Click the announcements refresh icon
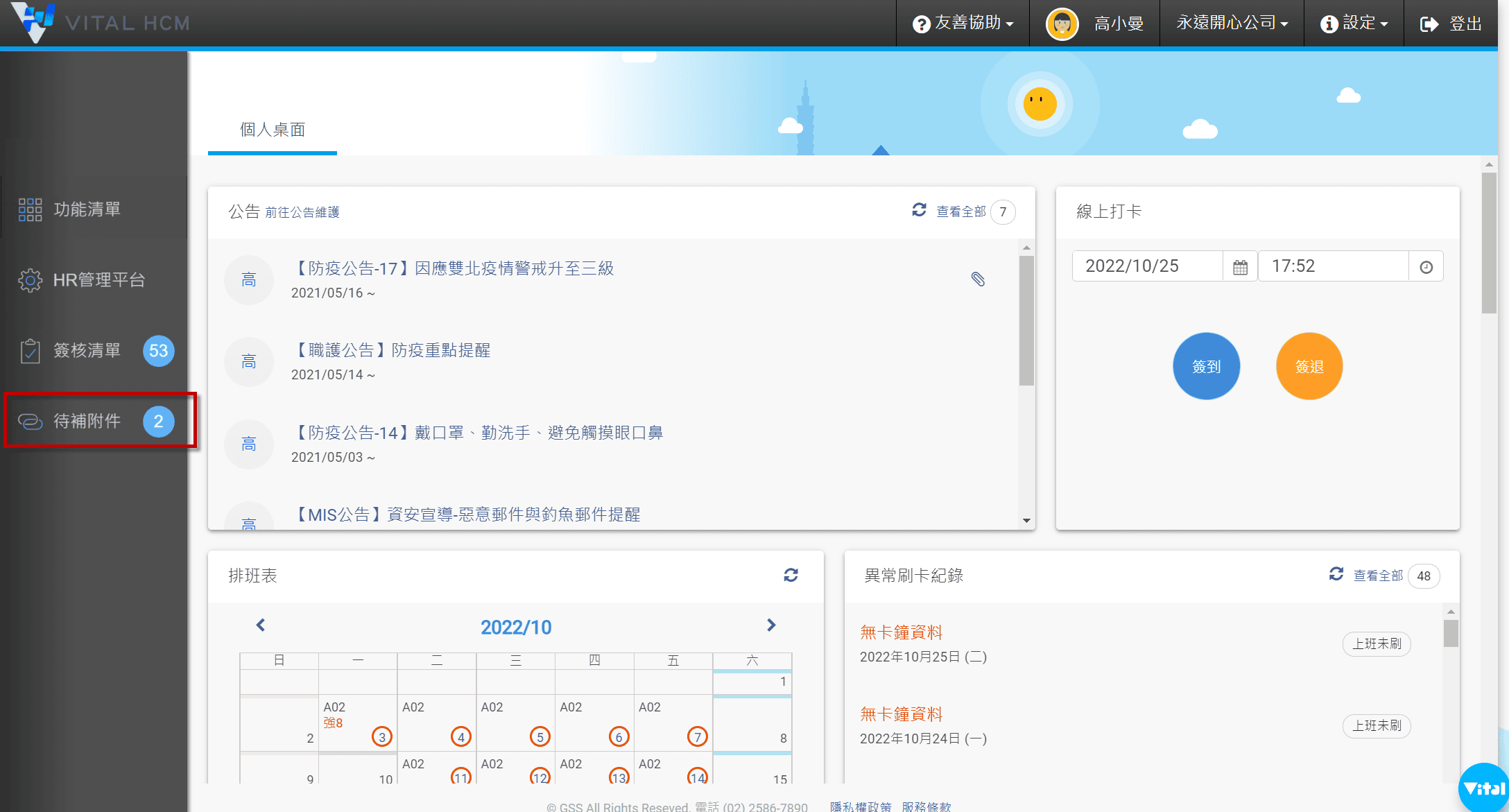This screenshot has height=812, width=1509. coord(919,210)
